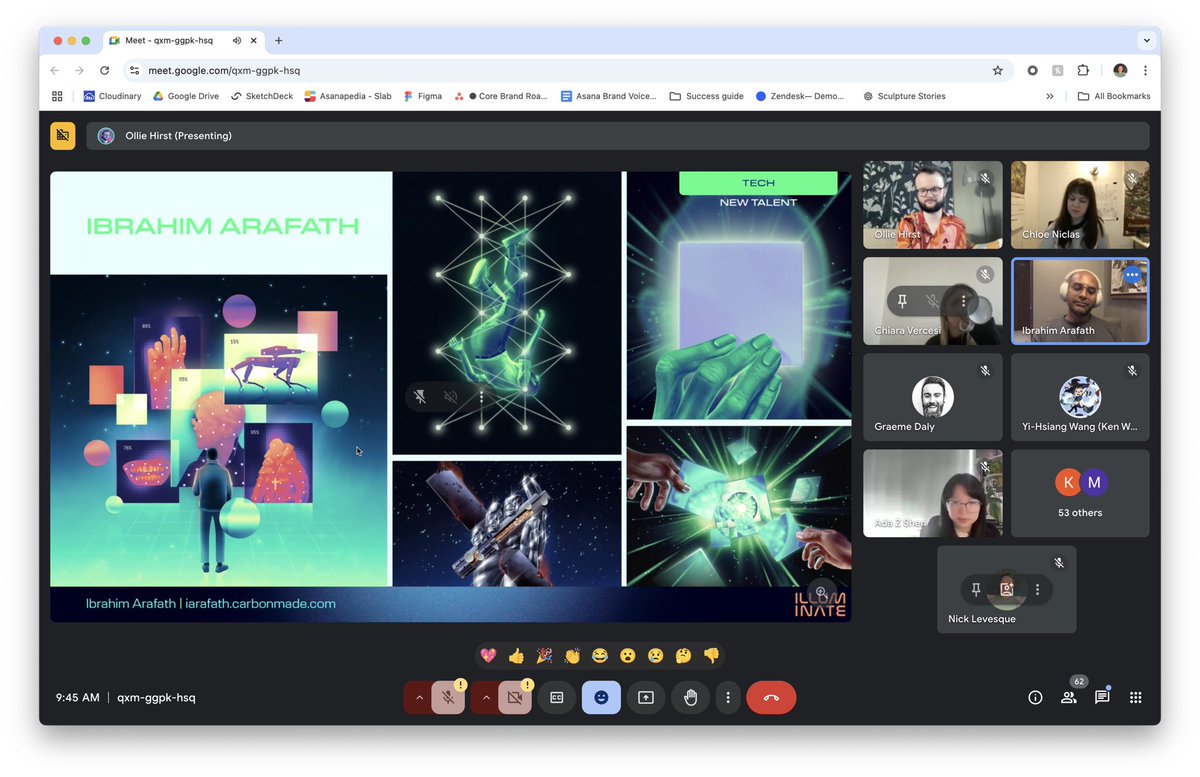
Task: Send the heart emoji reaction
Action: [x=489, y=656]
